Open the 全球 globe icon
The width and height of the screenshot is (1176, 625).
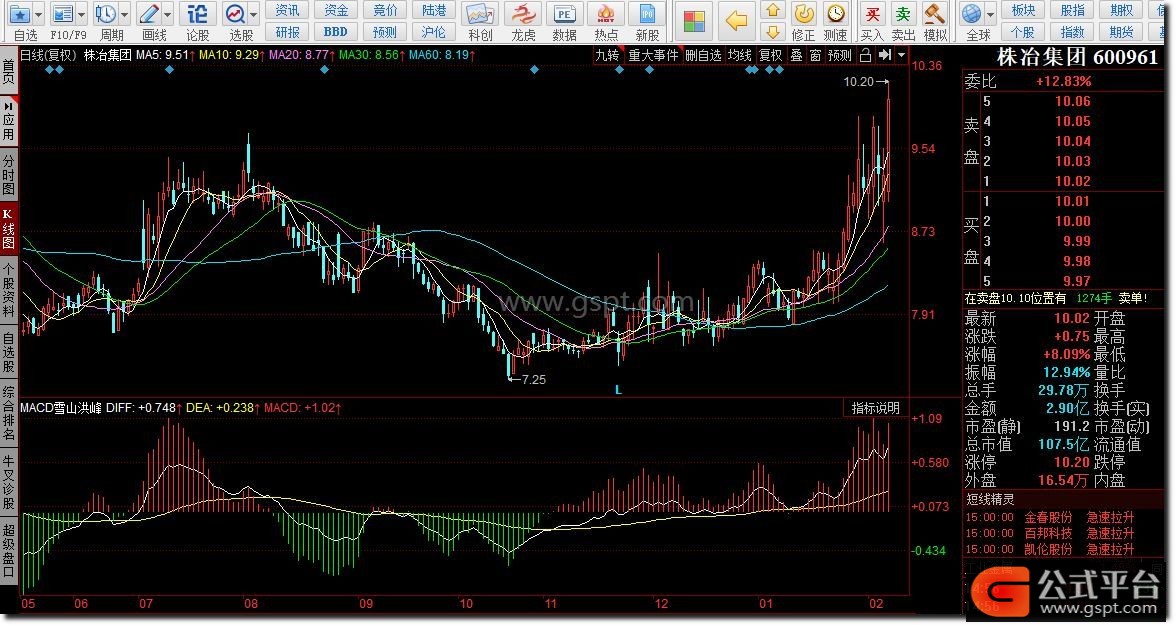coord(972,14)
